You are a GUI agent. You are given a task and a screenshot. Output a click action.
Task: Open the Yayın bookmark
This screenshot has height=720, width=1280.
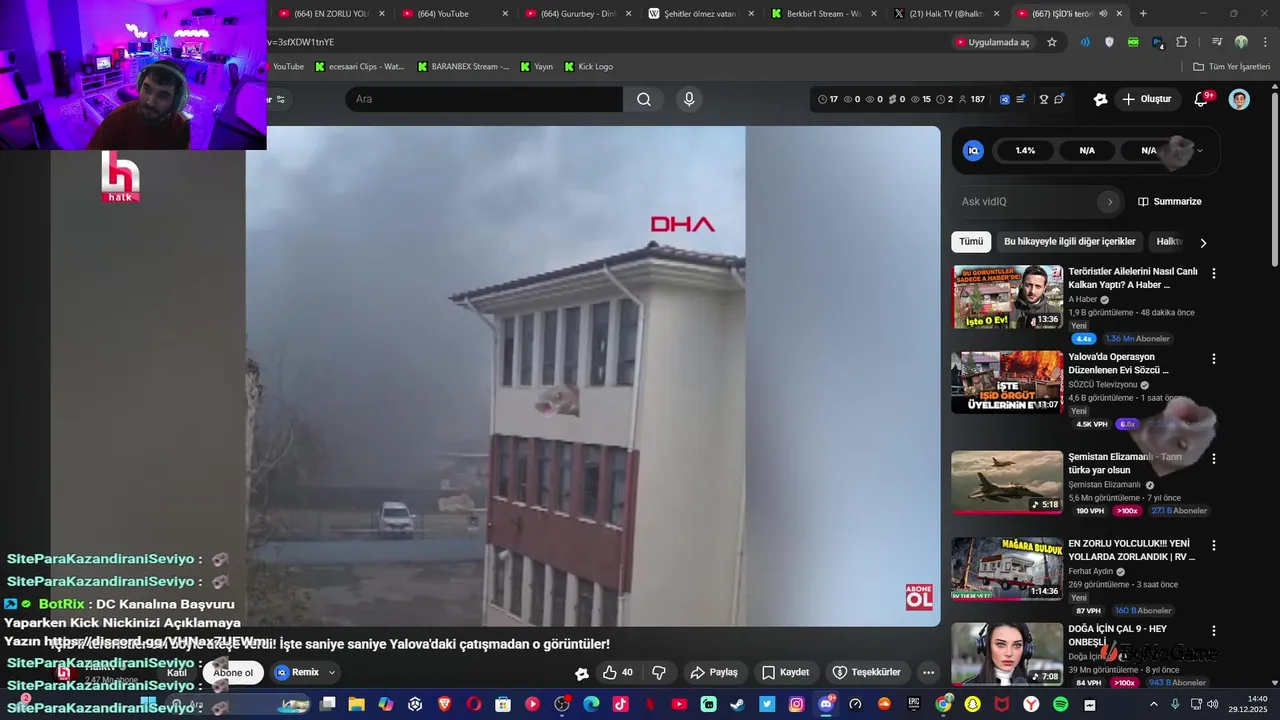pyautogui.click(x=537, y=67)
